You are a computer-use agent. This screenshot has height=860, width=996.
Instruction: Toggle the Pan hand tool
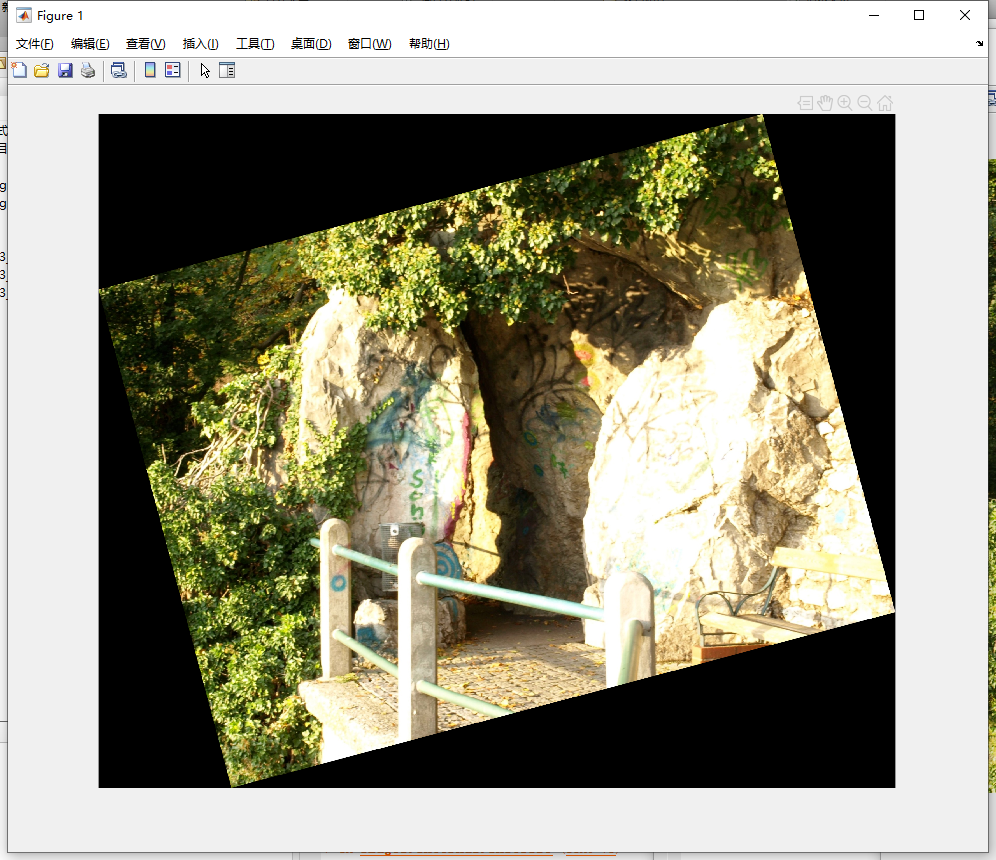(x=825, y=102)
